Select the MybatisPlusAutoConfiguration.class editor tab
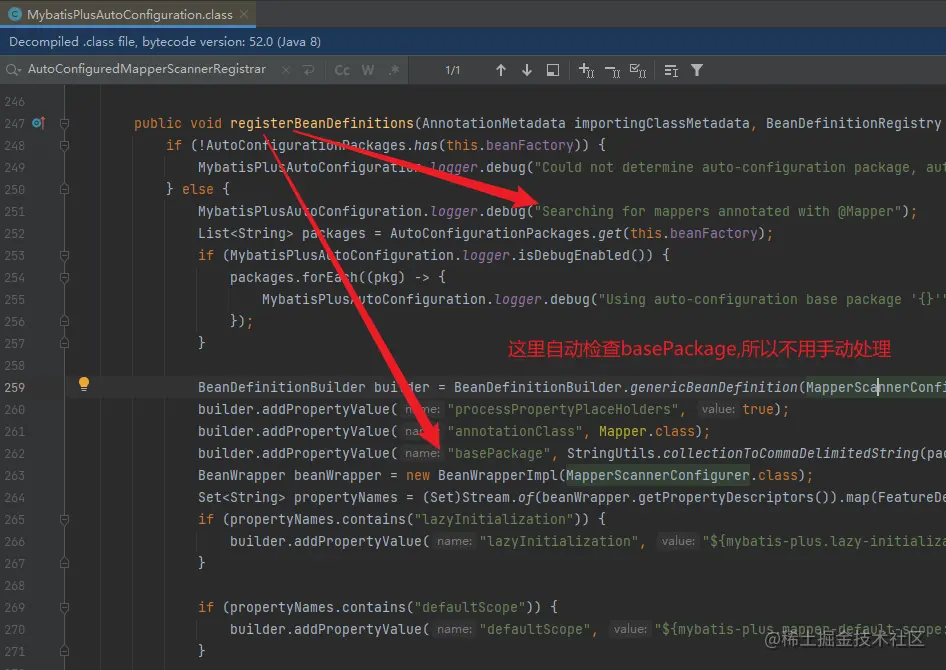The image size is (946, 670). point(129,14)
